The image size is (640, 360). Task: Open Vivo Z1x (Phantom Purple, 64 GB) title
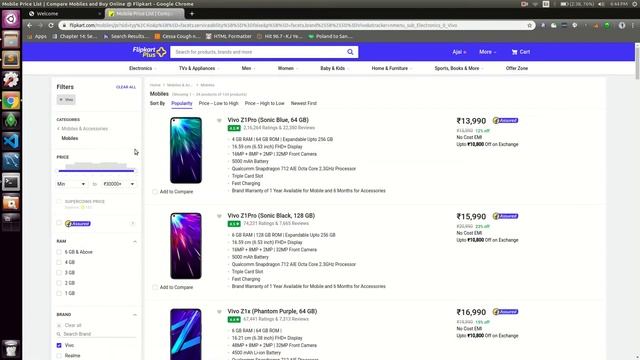272,311
